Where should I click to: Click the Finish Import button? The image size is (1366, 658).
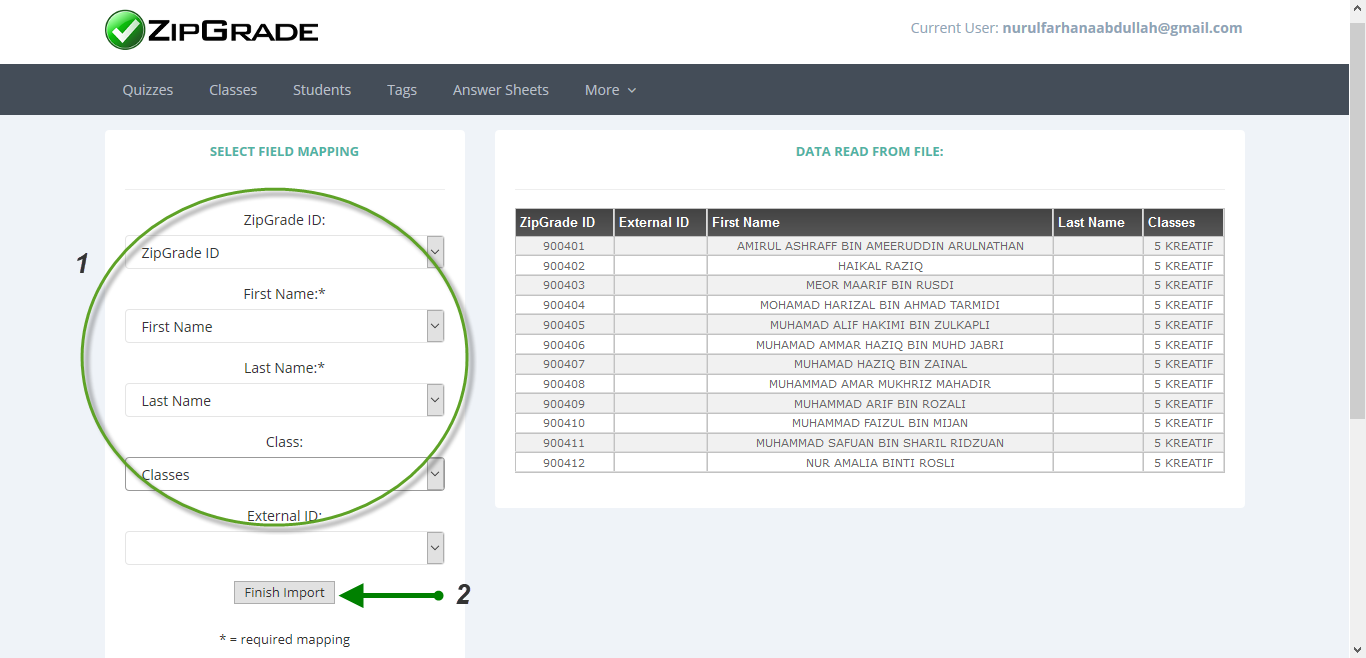tap(285, 593)
